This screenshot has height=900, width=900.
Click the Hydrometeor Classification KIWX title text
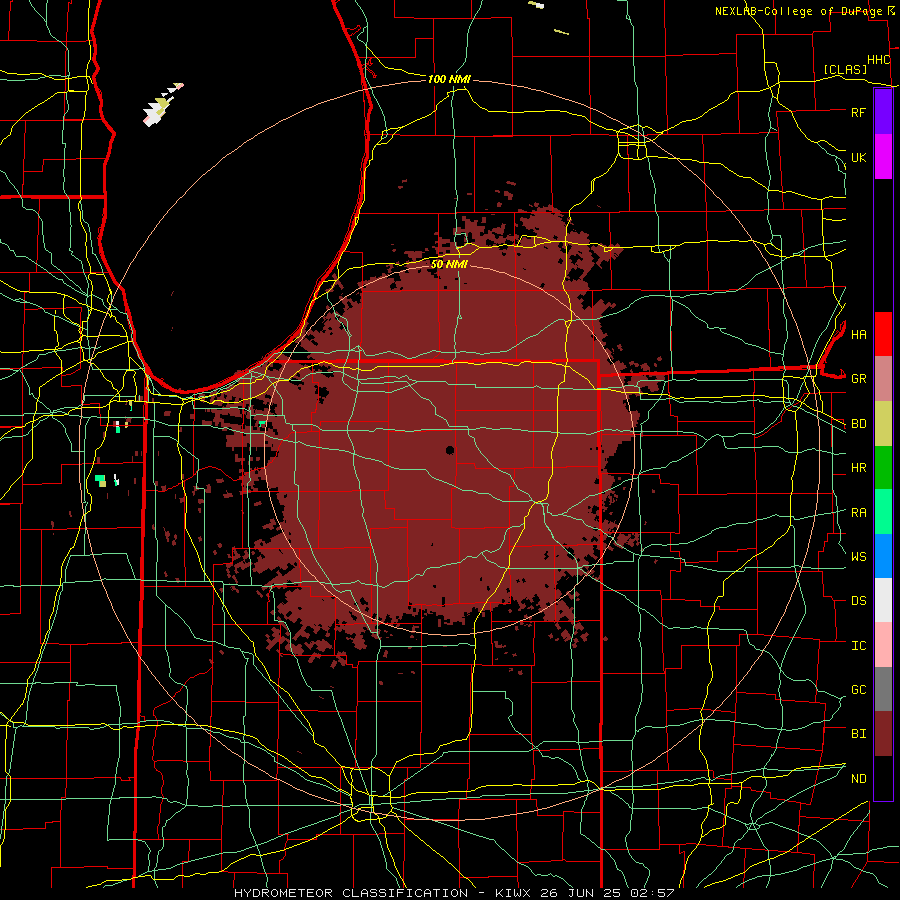coord(454,893)
